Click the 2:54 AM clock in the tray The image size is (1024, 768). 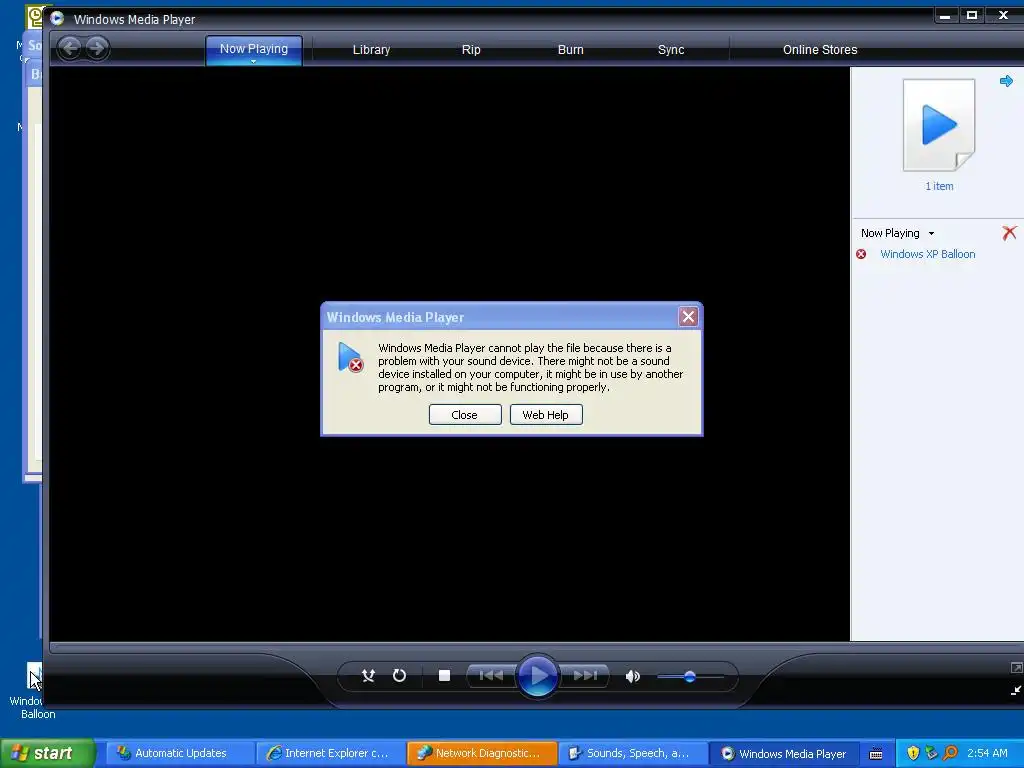pos(987,753)
